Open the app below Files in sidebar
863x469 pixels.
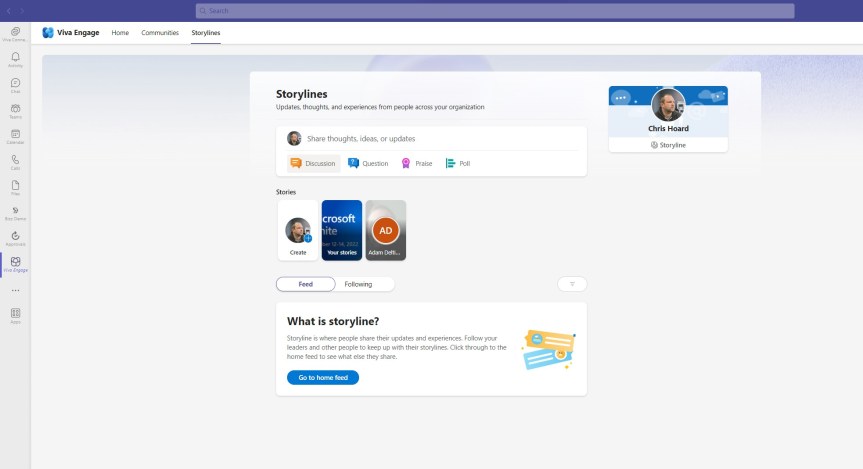[x=15, y=213]
